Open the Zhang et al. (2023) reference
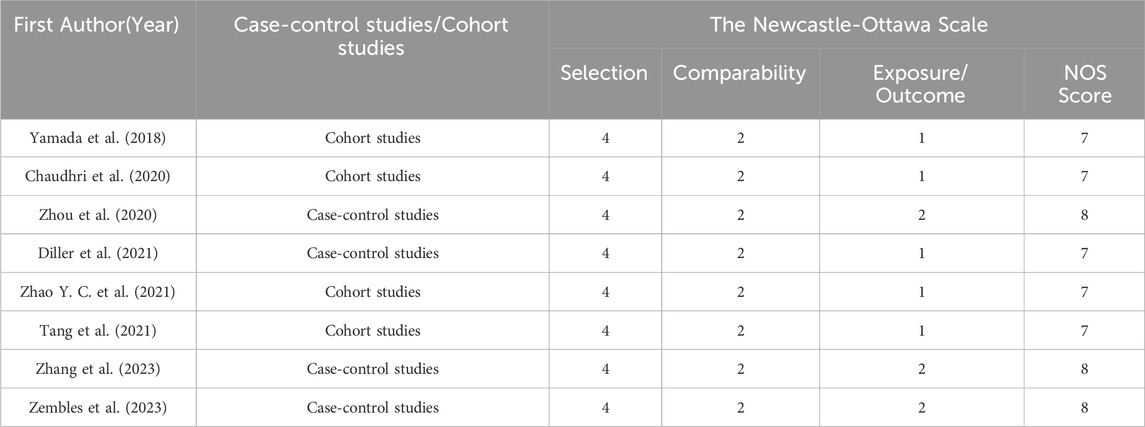Image resolution: width=1145 pixels, height=427 pixels. click(x=97, y=369)
